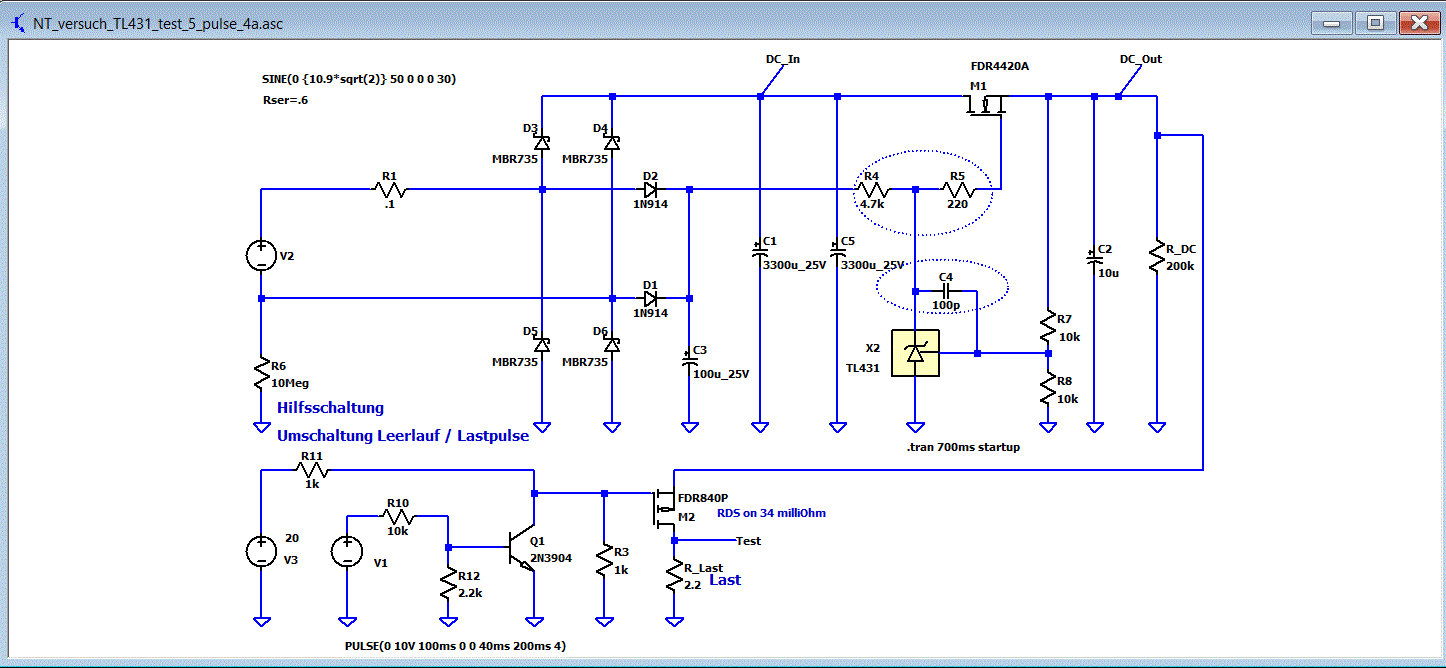Click the R7 resistor symbol
Image resolution: width=1446 pixels, height=668 pixels.
point(1048,328)
